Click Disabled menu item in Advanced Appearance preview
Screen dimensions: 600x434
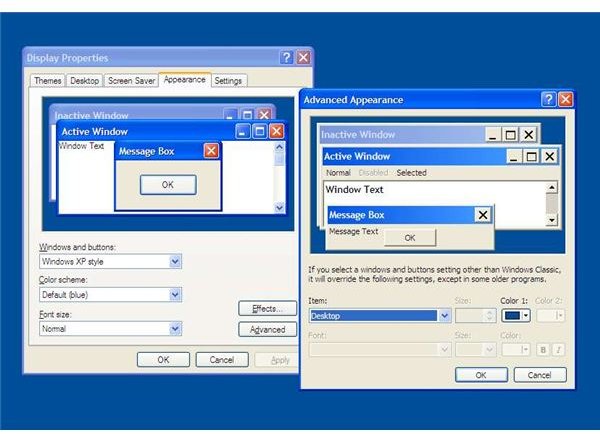pyautogui.click(x=373, y=173)
